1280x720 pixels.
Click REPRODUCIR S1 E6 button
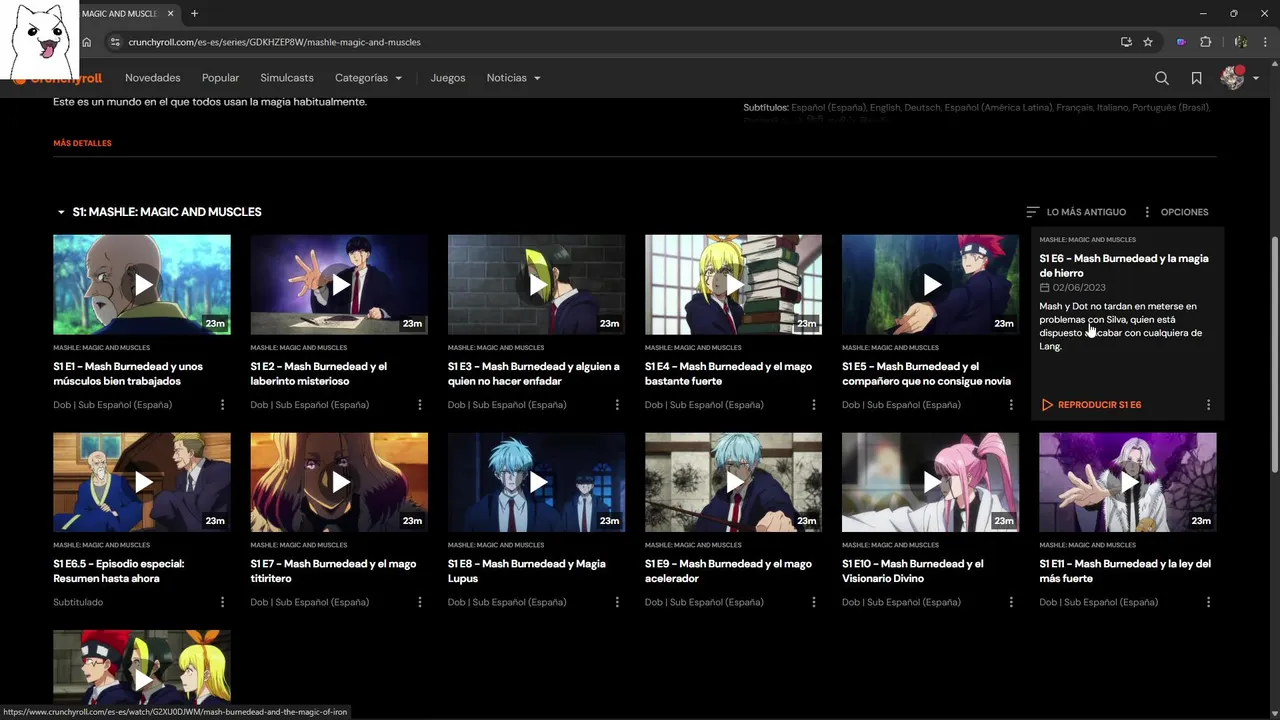pyautogui.click(x=1091, y=405)
